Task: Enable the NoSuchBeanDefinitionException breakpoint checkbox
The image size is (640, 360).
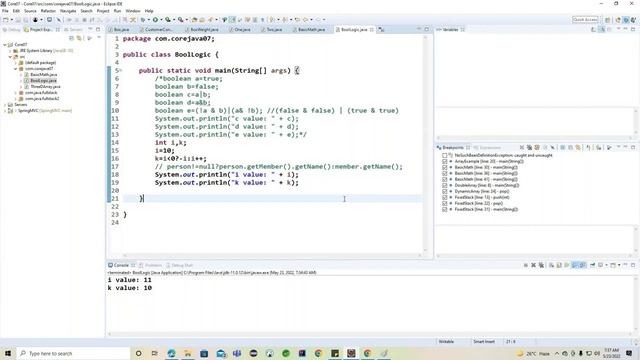Action: pyautogui.click(x=444, y=155)
